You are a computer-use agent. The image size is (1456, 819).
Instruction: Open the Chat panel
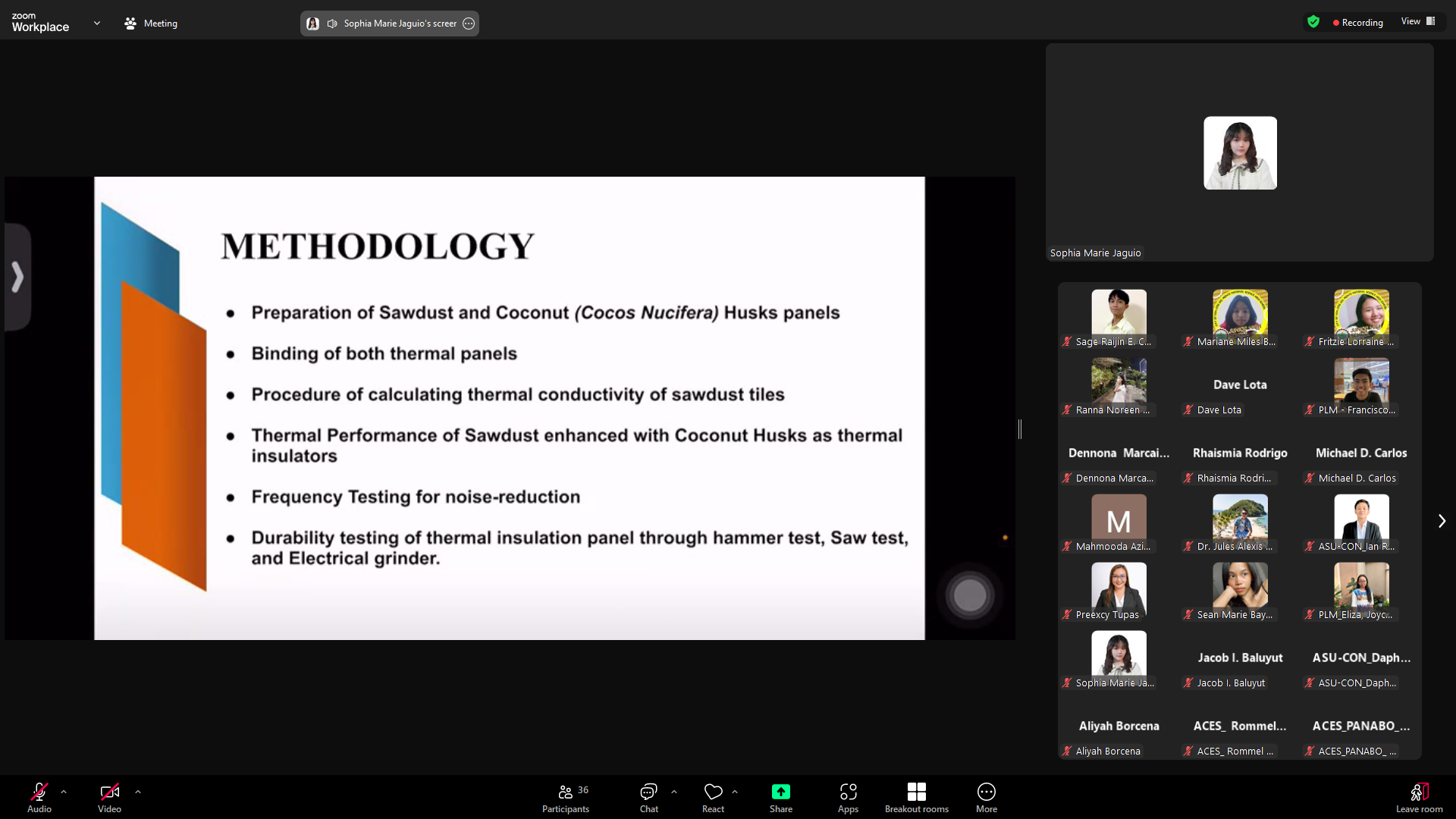pyautogui.click(x=648, y=798)
